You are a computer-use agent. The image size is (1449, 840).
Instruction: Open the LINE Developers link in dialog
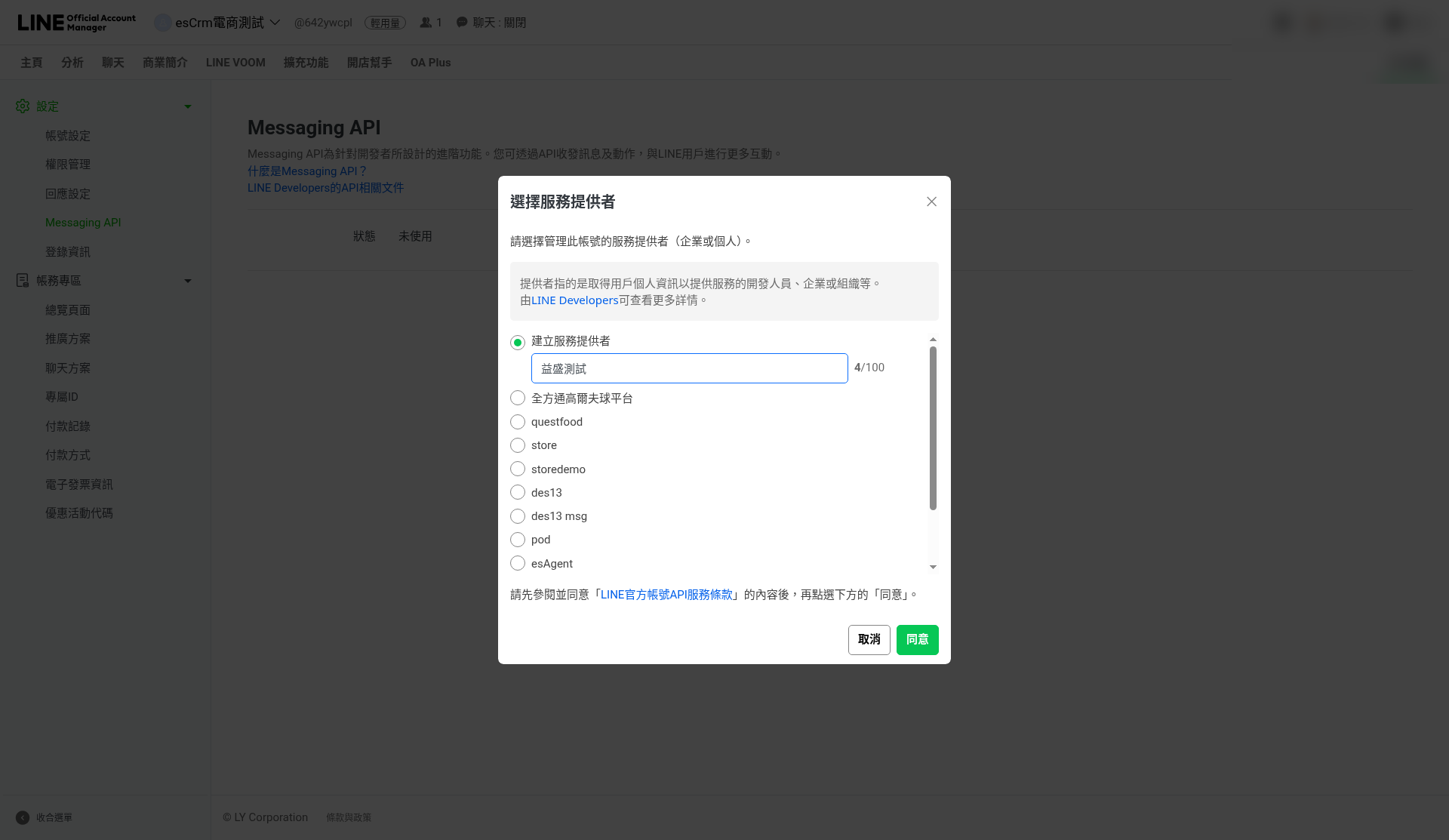[x=575, y=300]
